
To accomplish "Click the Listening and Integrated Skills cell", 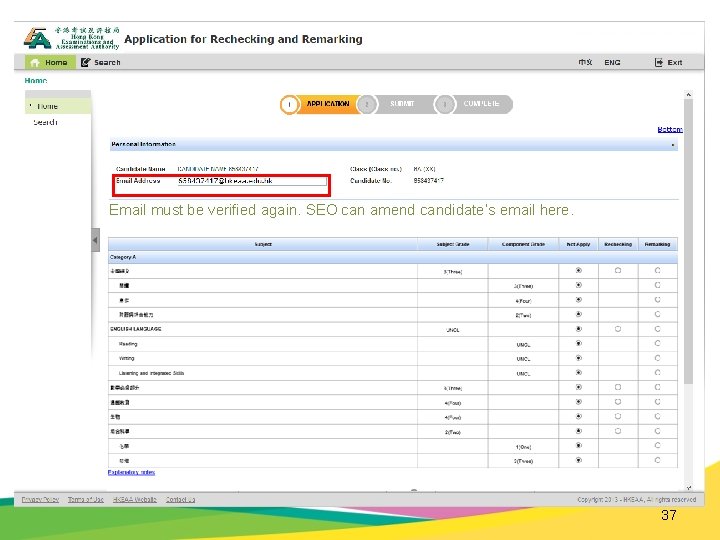I will [263, 373].
